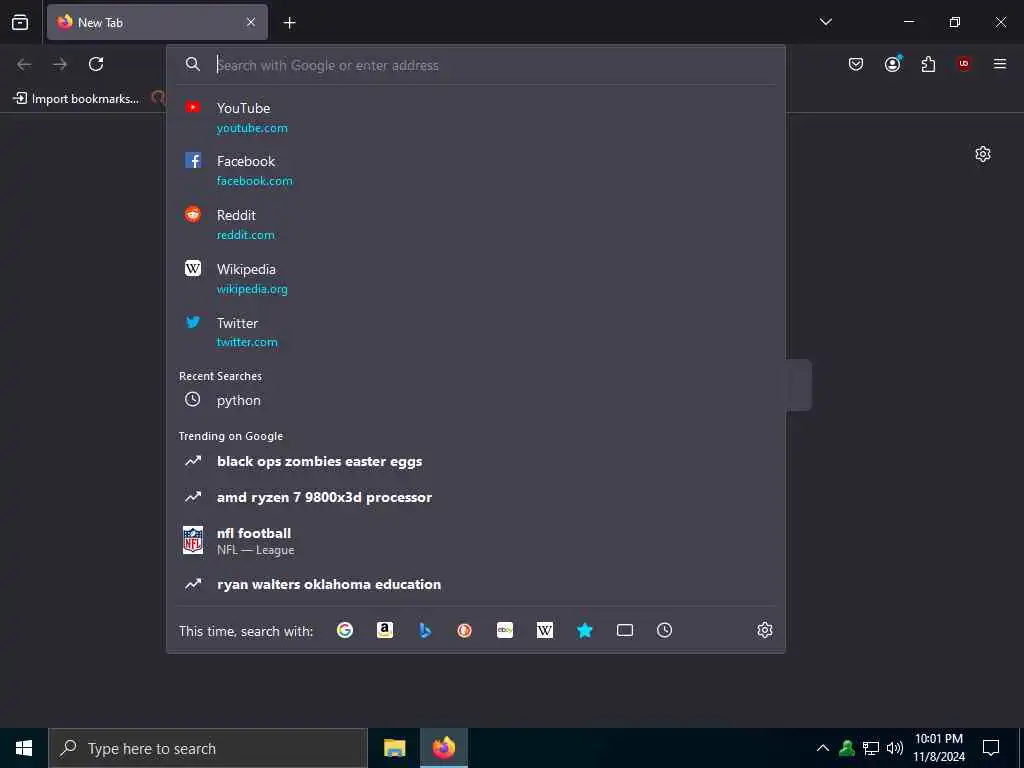The width and height of the screenshot is (1024, 768).
Task: Choose trending black ops zombies easter eggs
Action: (x=475, y=461)
